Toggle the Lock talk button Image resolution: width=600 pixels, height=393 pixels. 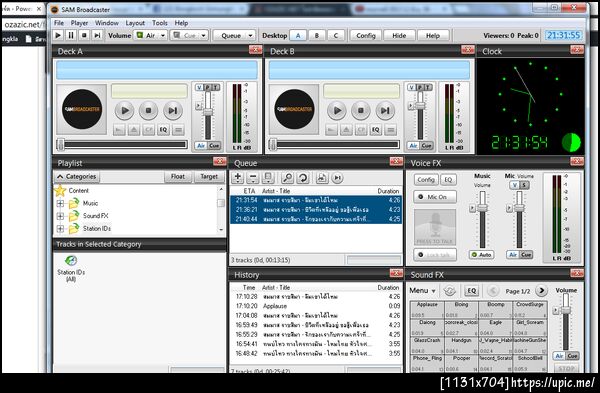(x=435, y=254)
